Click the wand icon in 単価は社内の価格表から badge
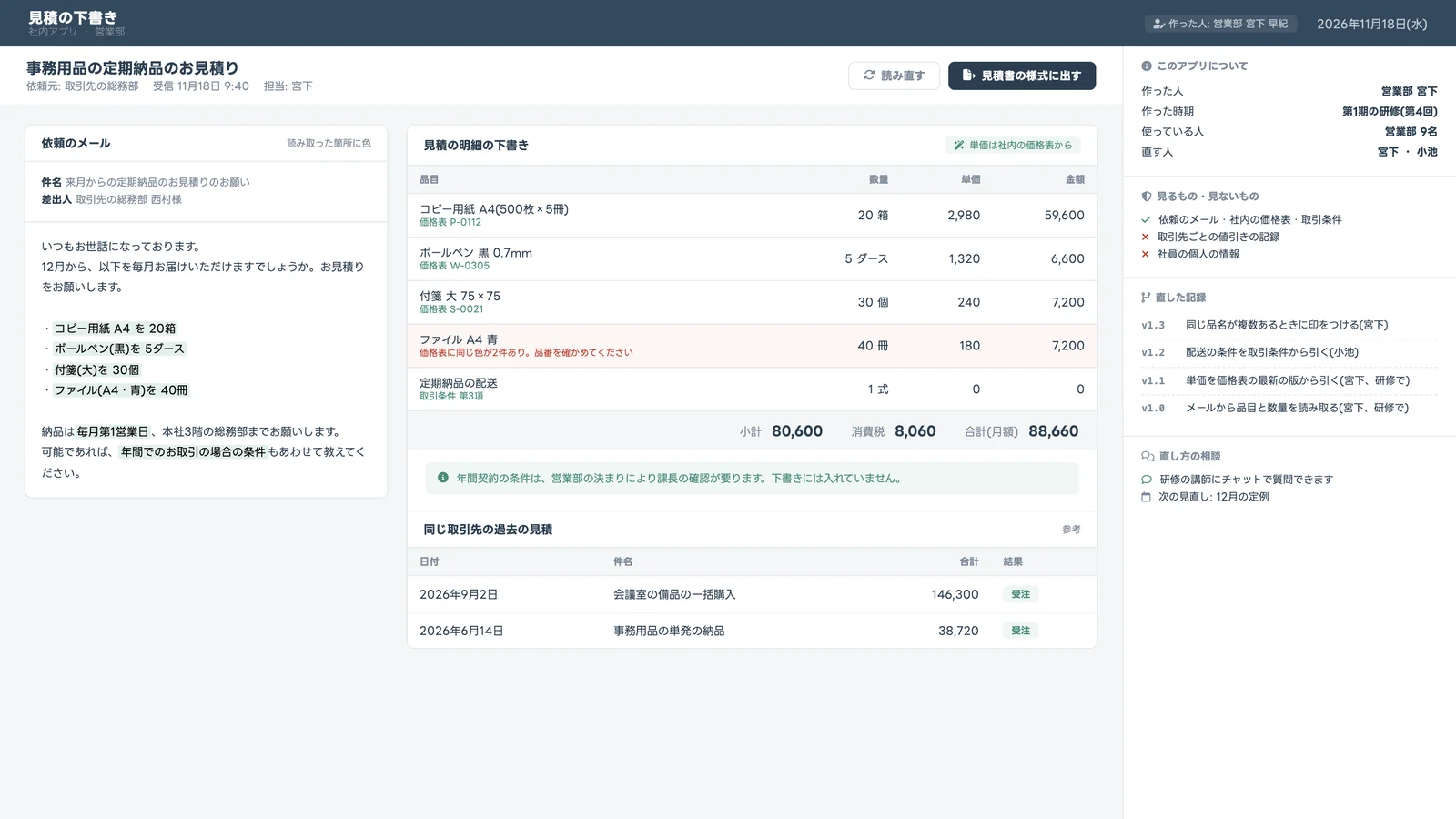Image resolution: width=1456 pixels, height=819 pixels. pos(959,145)
